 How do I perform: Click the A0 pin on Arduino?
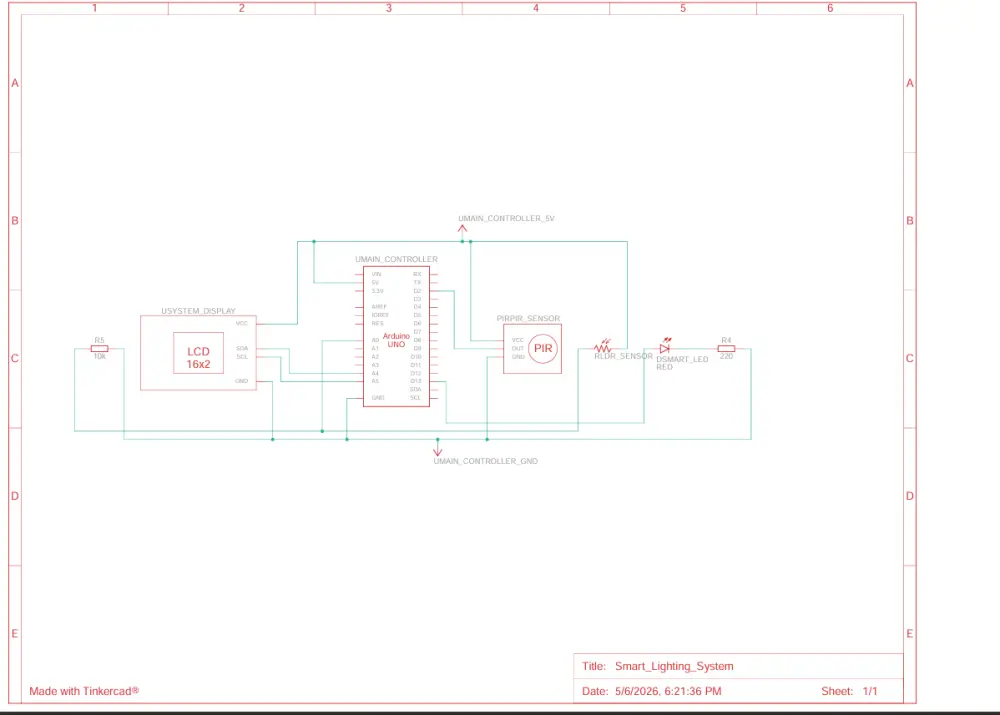pos(375,340)
